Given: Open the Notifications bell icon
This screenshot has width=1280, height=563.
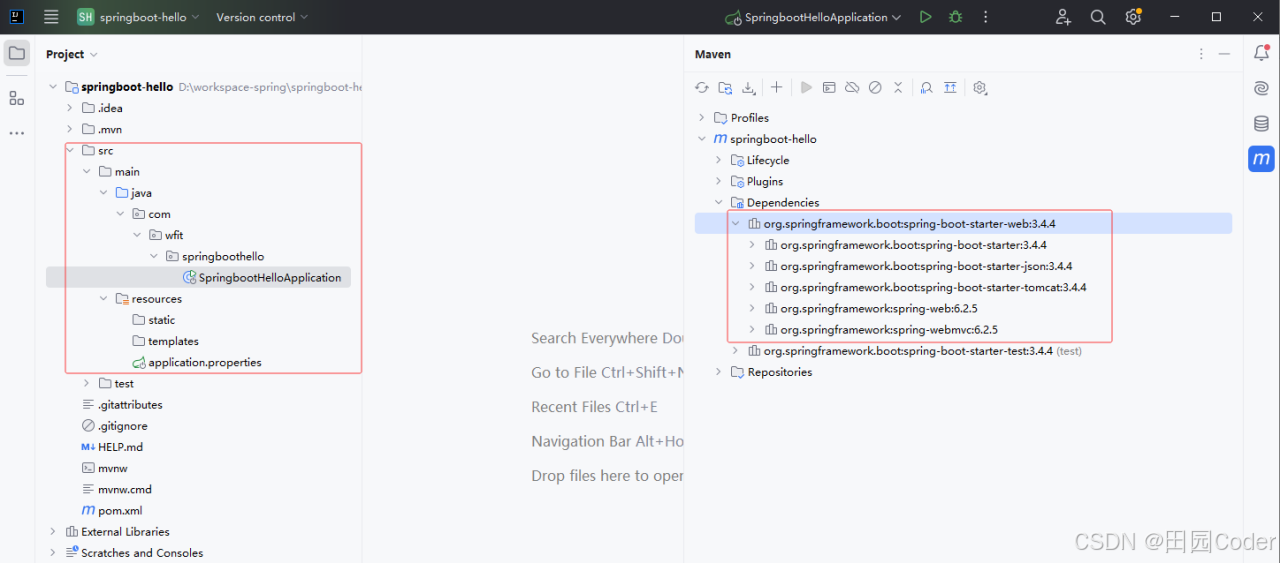Looking at the screenshot, I should (x=1261, y=54).
